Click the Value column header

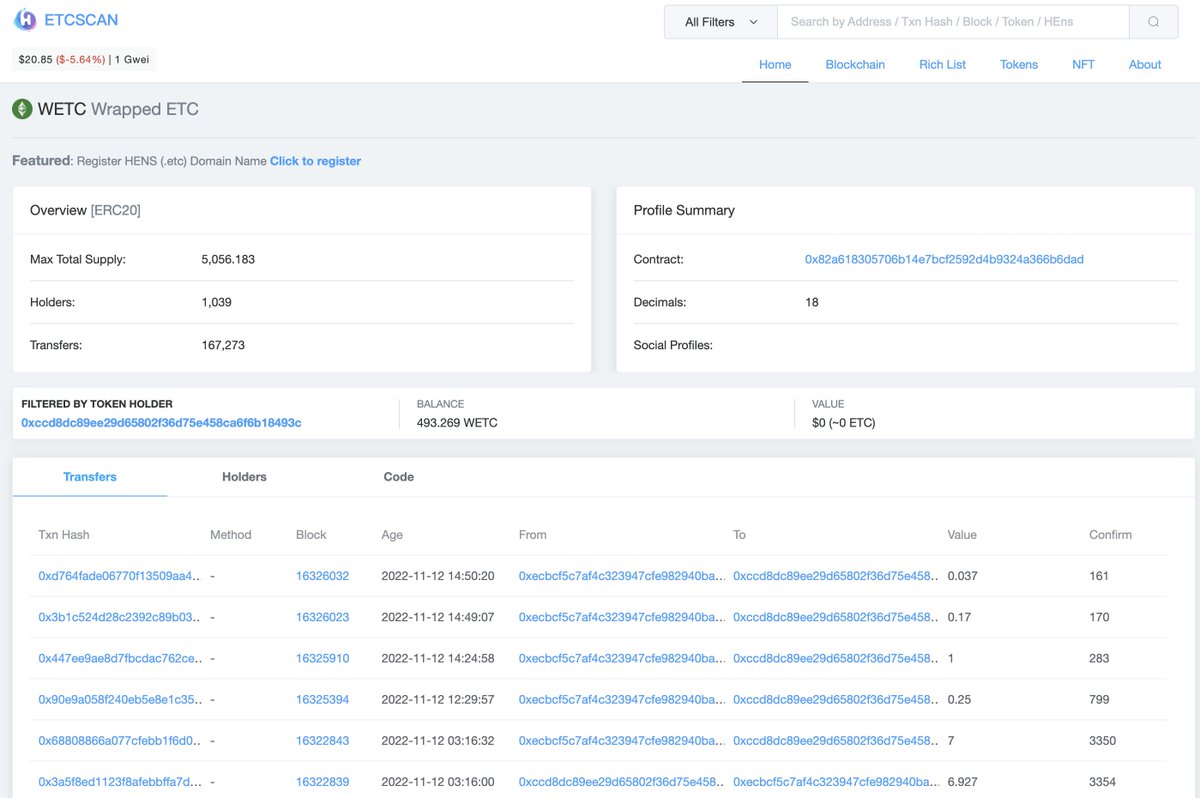(x=962, y=535)
